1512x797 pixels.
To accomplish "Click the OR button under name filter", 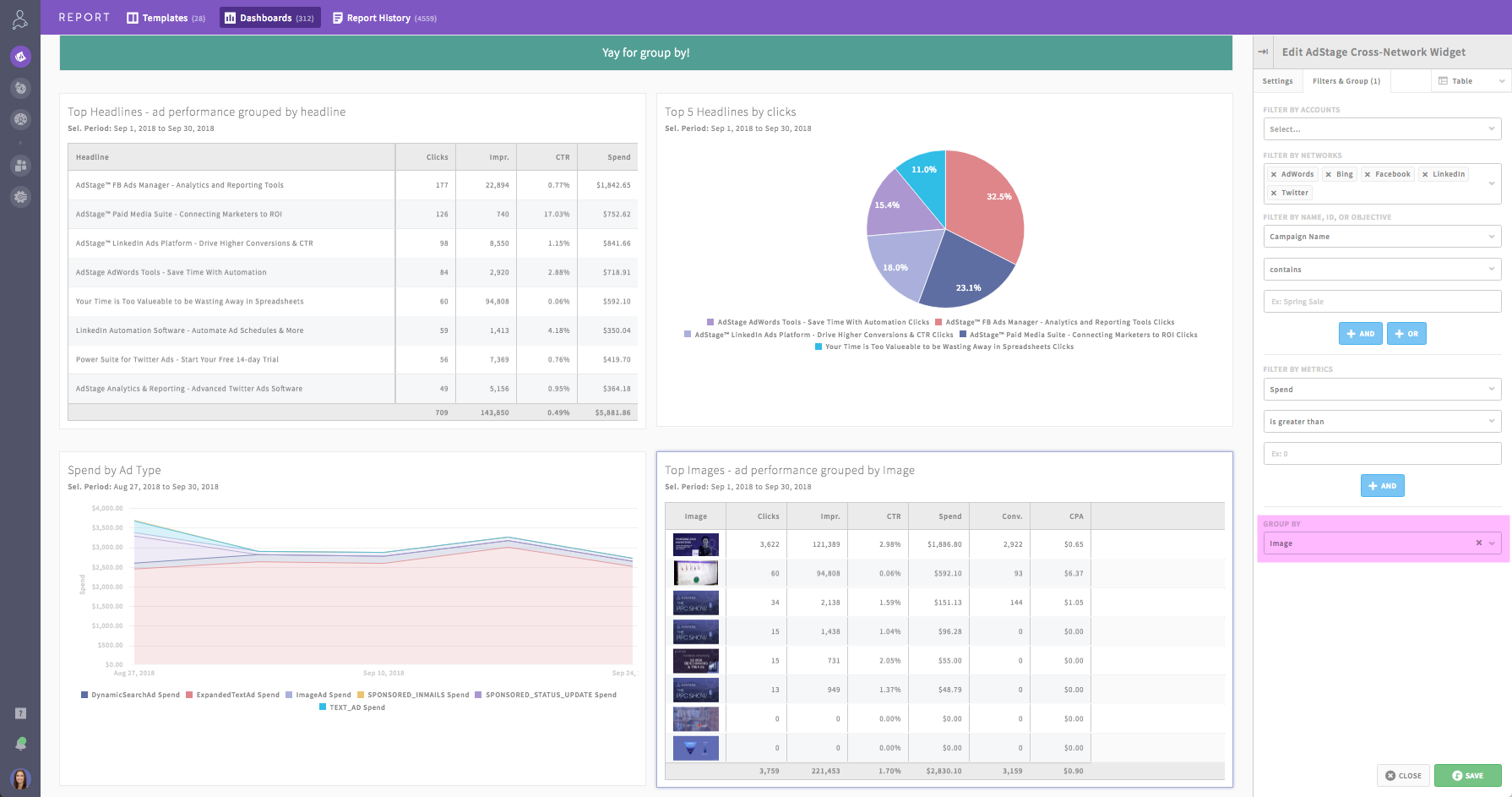I will tap(1406, 334).
